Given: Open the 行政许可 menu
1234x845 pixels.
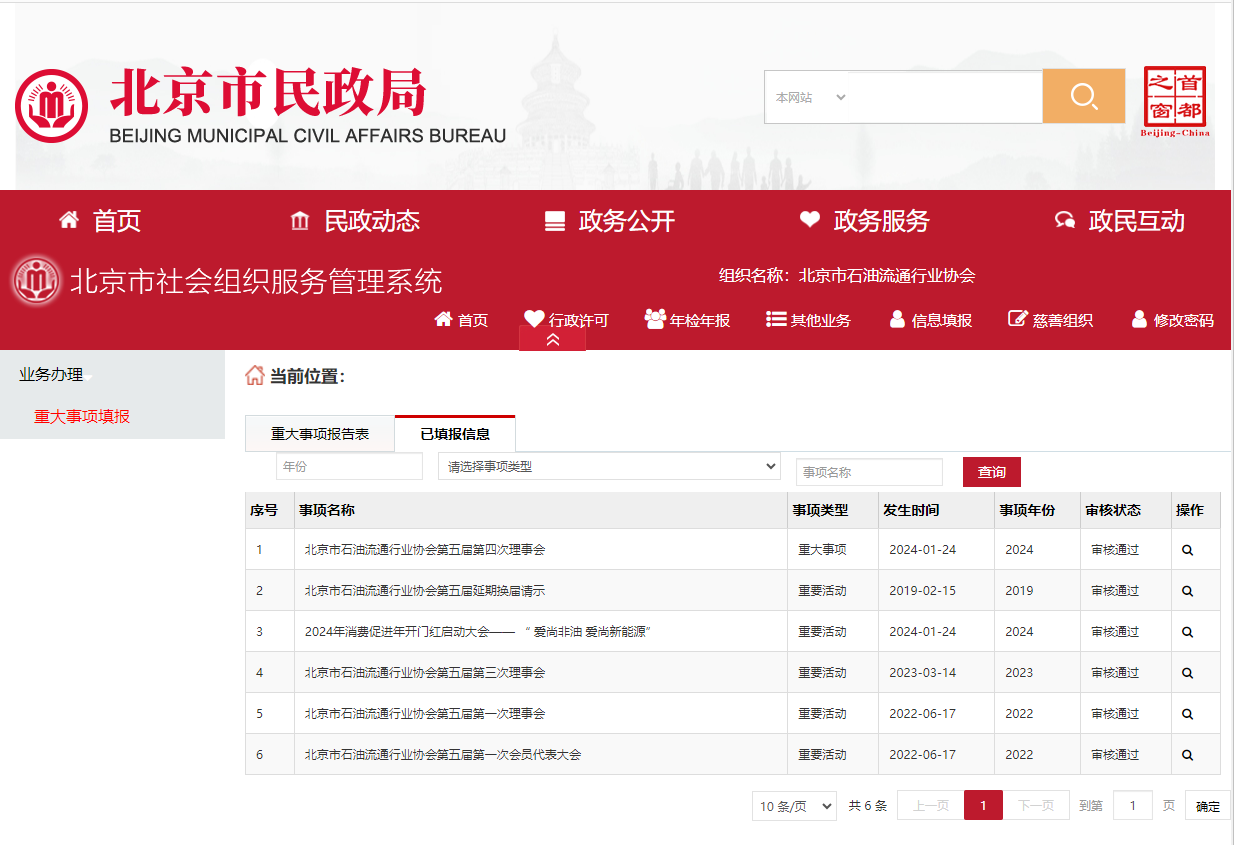Looking at the screenshot, I should (x=566, y=320).
